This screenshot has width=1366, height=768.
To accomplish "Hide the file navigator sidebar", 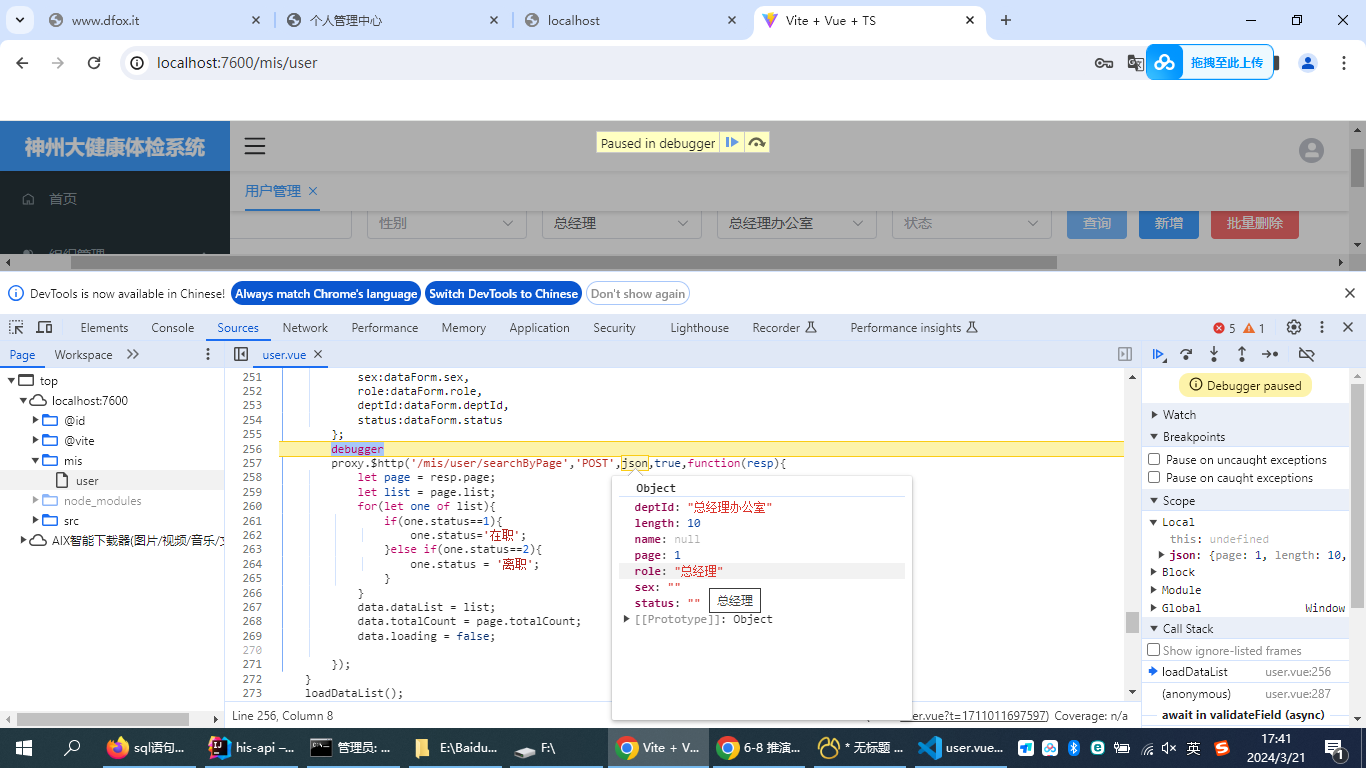I will click(x=241, y=355).
